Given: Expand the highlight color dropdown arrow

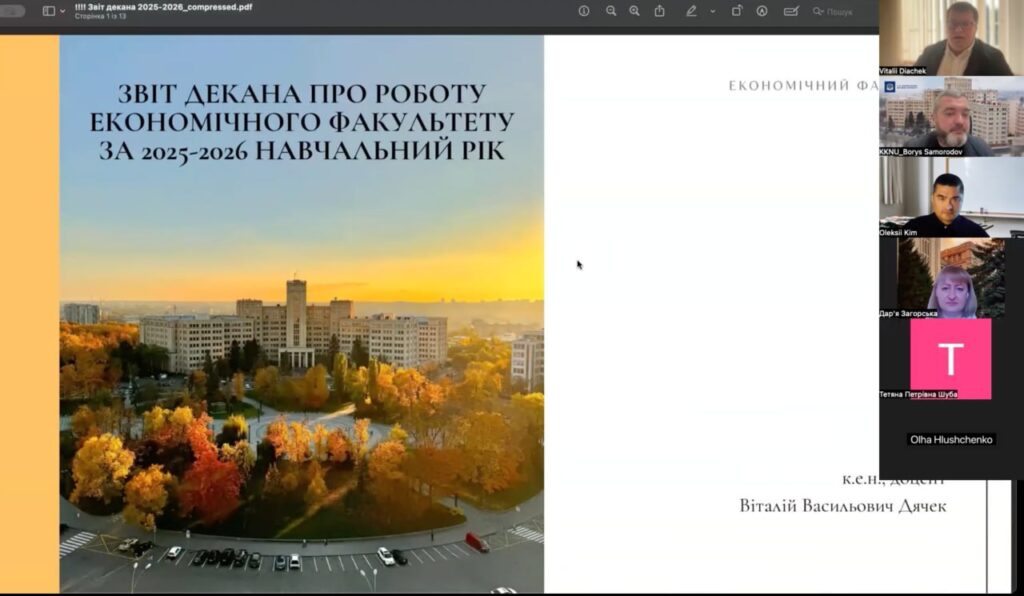Looking at the screenshot, I should point(712,11).
